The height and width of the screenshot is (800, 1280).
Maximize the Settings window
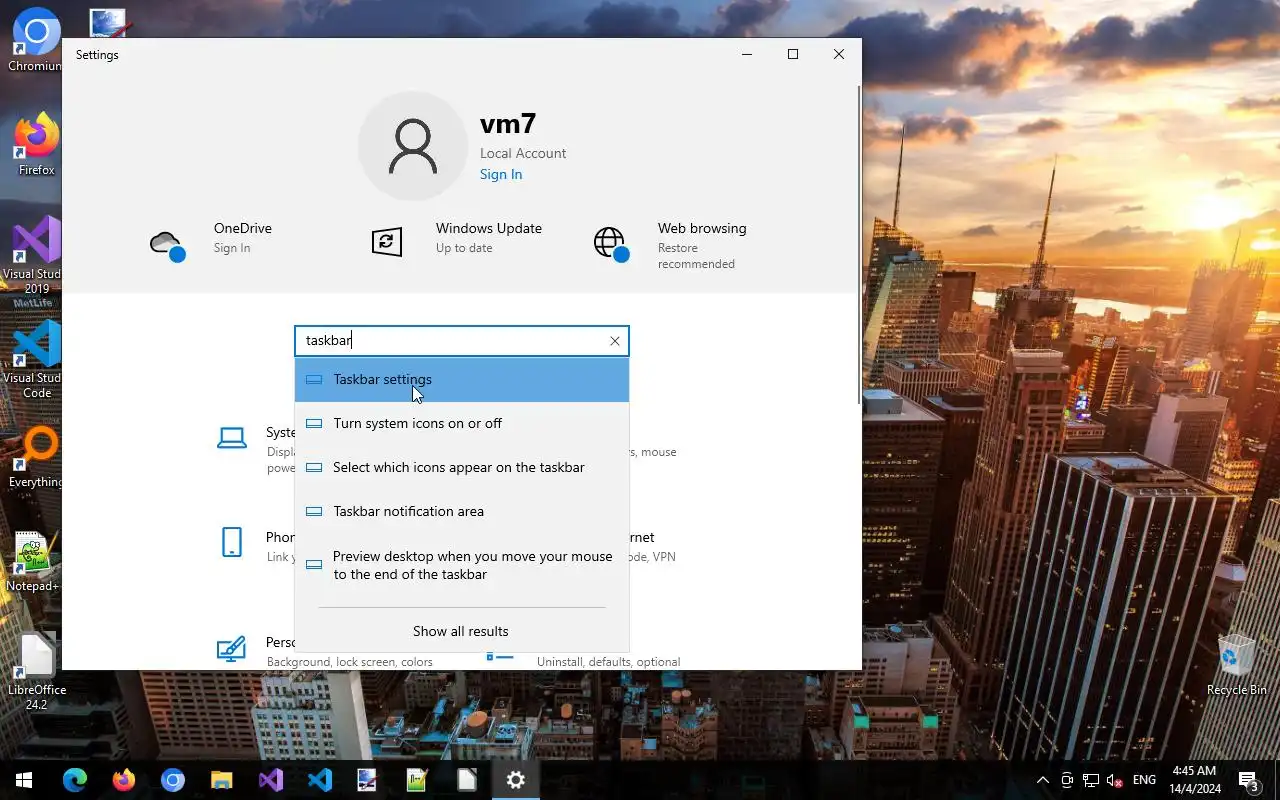(x=793, y=55)
